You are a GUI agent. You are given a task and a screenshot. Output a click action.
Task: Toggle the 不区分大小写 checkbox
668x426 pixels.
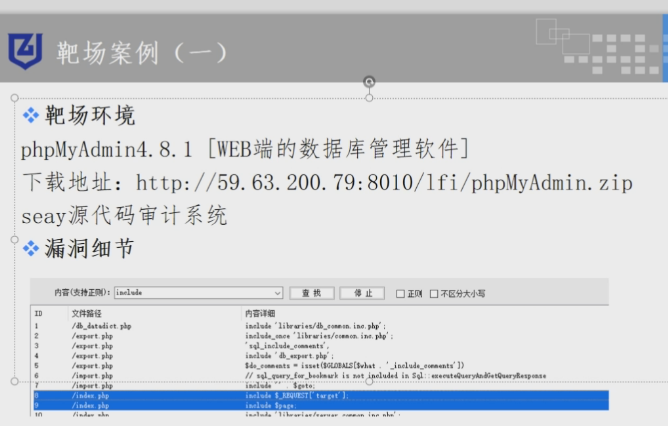(x=434, y=294)
